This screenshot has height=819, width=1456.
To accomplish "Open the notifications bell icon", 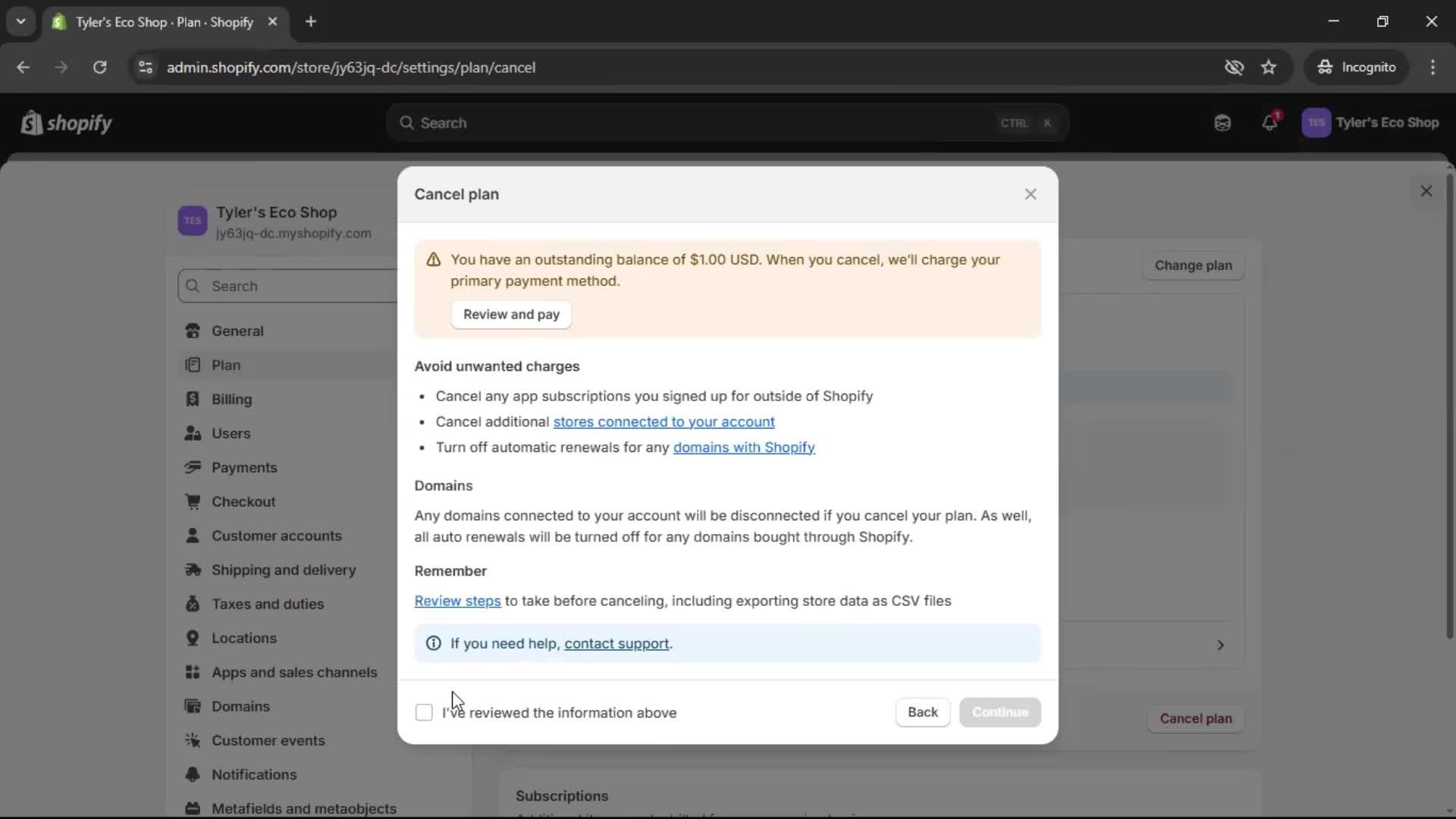I will point(1269,122).
